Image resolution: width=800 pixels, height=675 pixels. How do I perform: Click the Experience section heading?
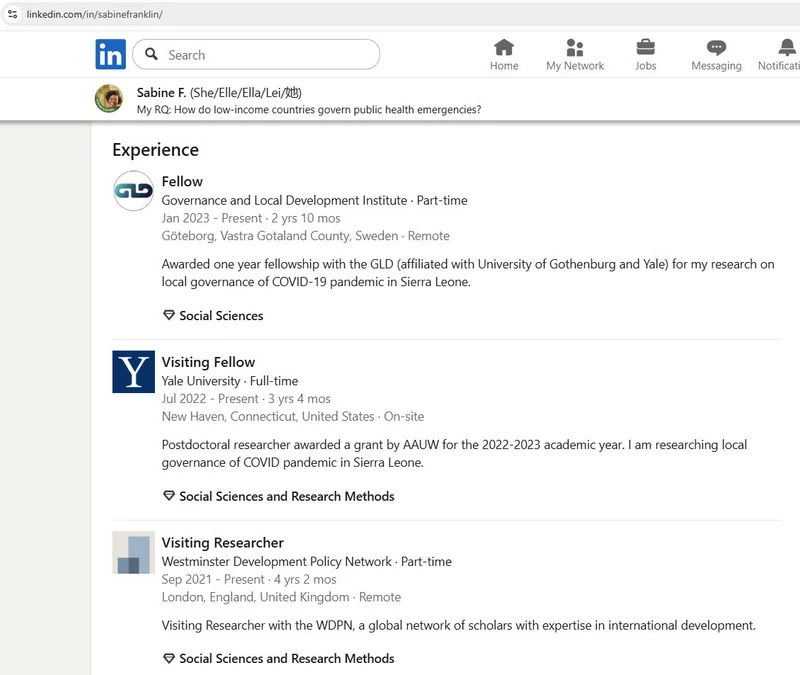(x=156, y=149)
